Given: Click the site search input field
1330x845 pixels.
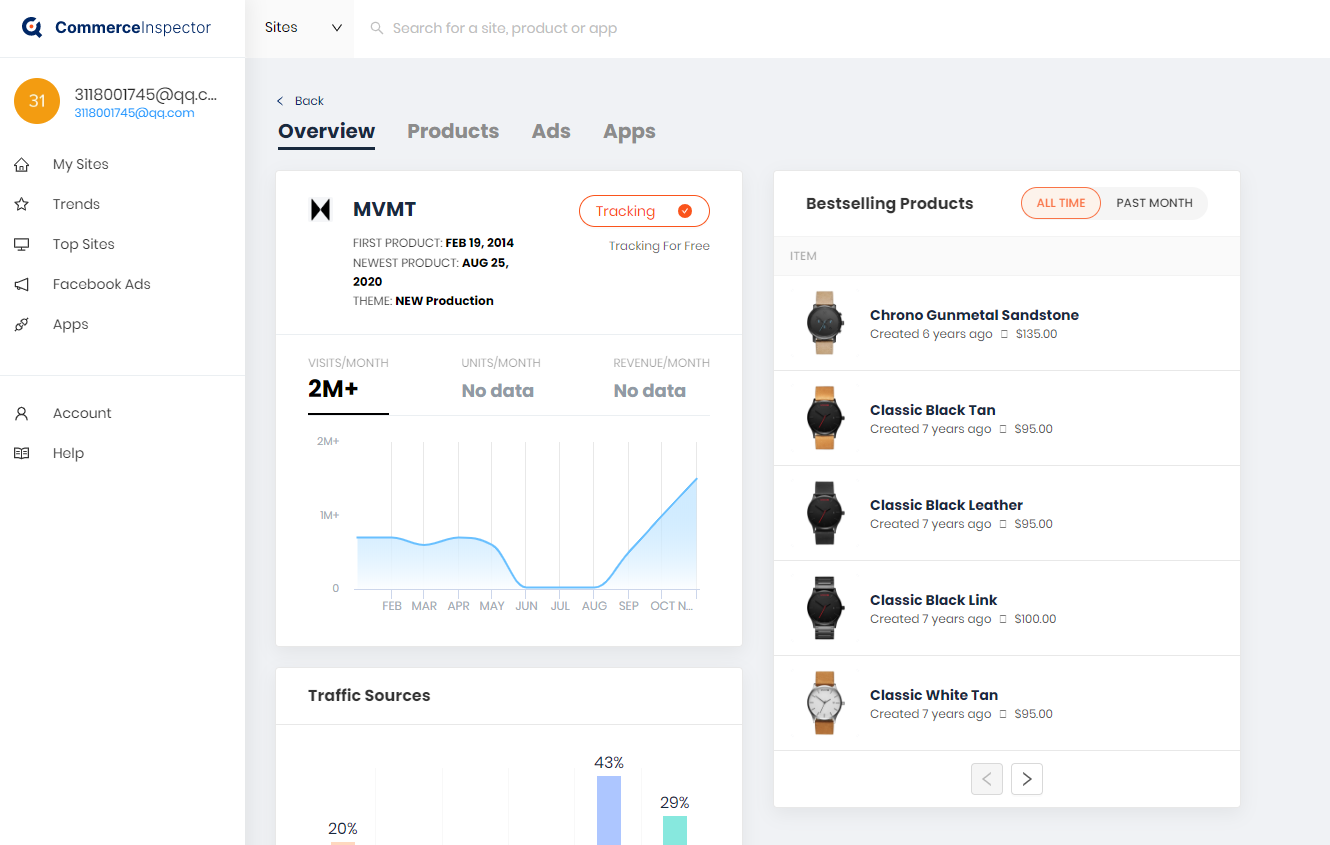Looking at the screenshot, I should tap(600, 28).
